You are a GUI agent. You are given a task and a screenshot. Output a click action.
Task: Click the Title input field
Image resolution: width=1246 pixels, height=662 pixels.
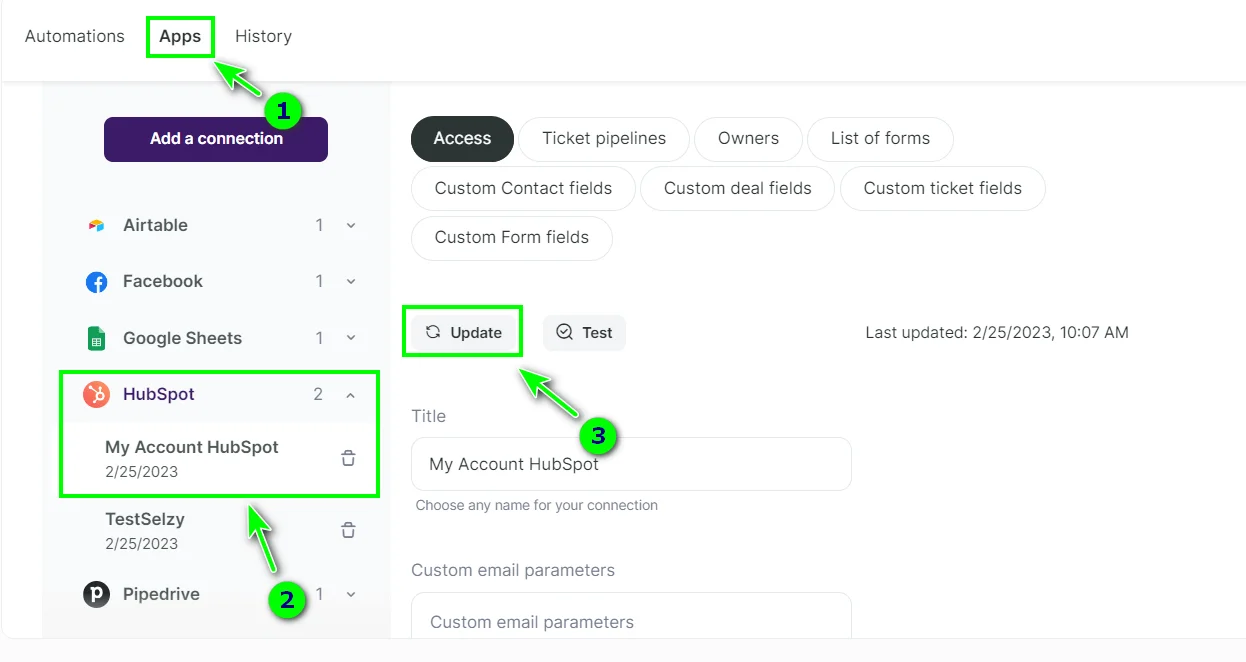pyautogui.click(x=631, y=464)
